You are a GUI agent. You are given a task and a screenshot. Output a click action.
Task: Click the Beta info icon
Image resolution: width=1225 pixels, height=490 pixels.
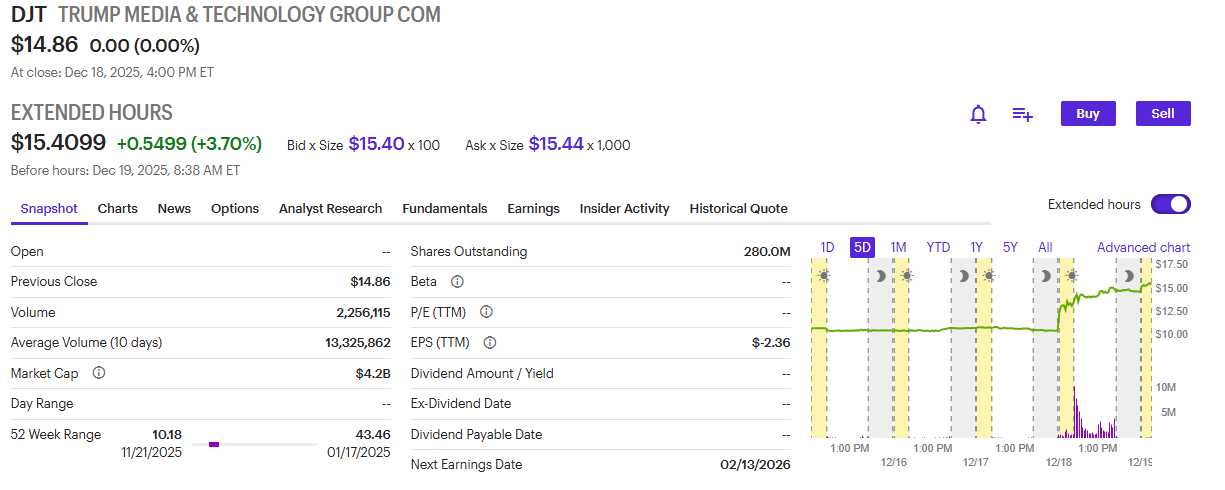point(457,282)
